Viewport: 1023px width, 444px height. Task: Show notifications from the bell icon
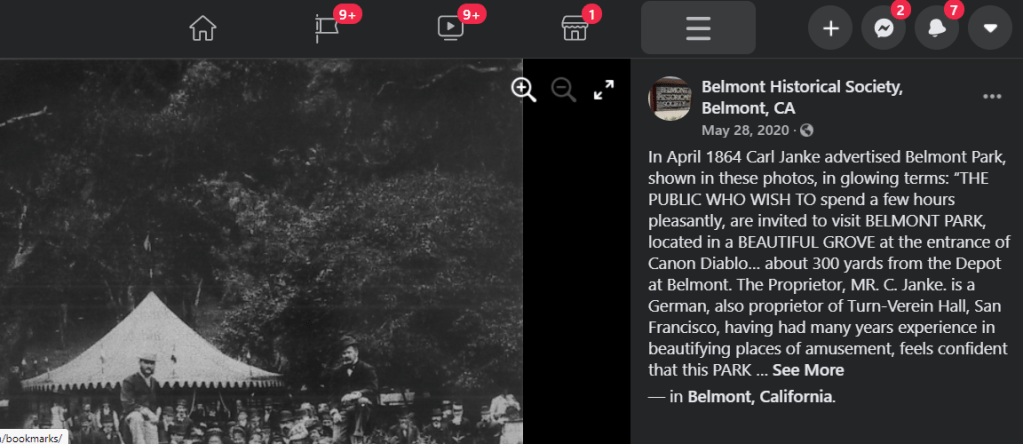click(x=937, y=28)
